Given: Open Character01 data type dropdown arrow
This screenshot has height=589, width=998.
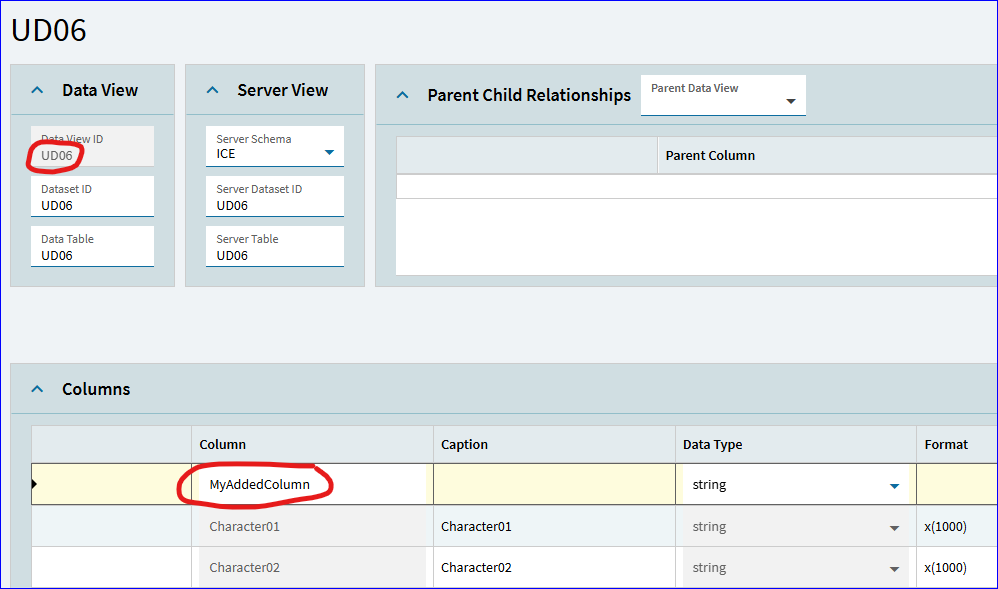Looking at the screenshot, I should 894,528.
